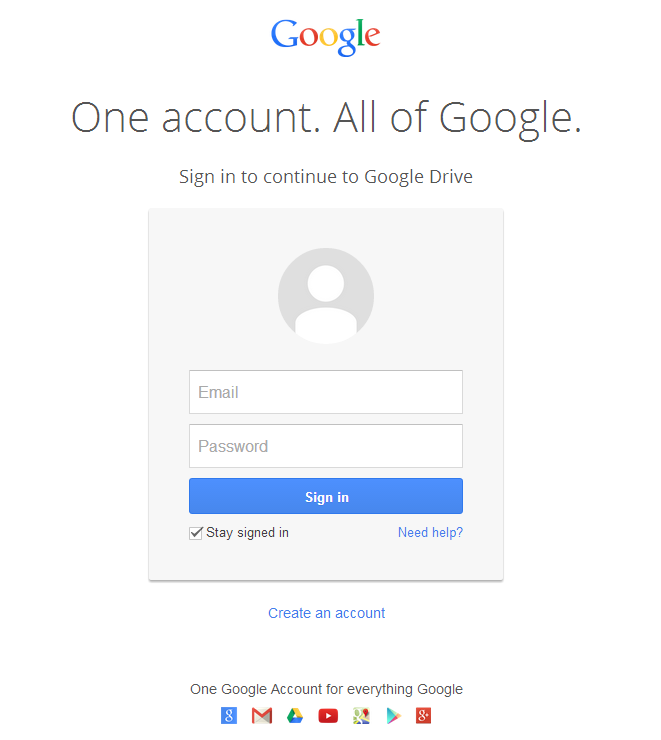Click the colorful Google logo at top
This screenshot has height=740, width=661.
point(326,37)
